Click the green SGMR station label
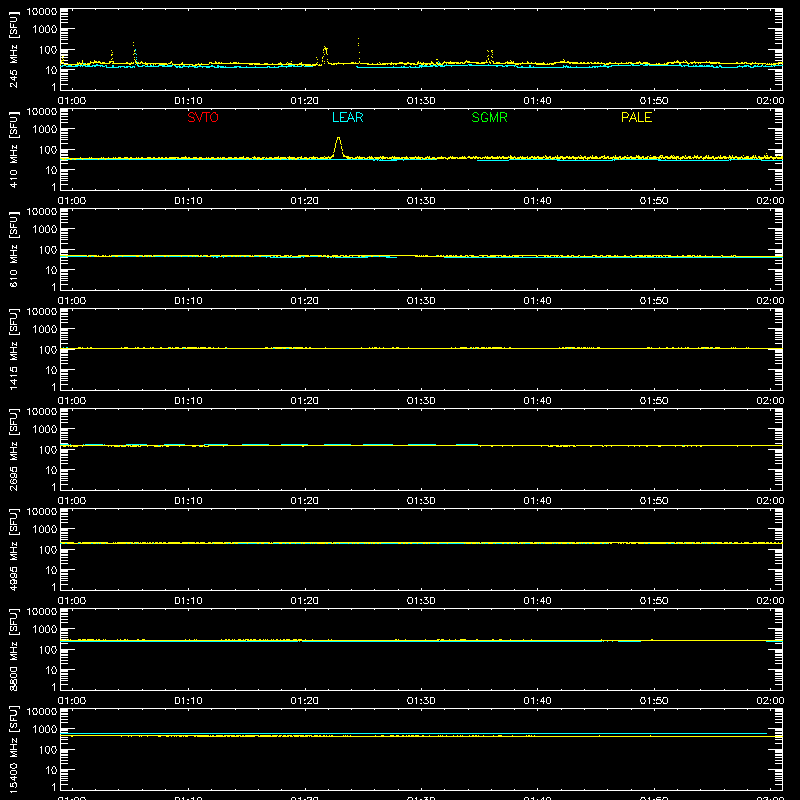The image size is (800, 800). coord(489,117)
